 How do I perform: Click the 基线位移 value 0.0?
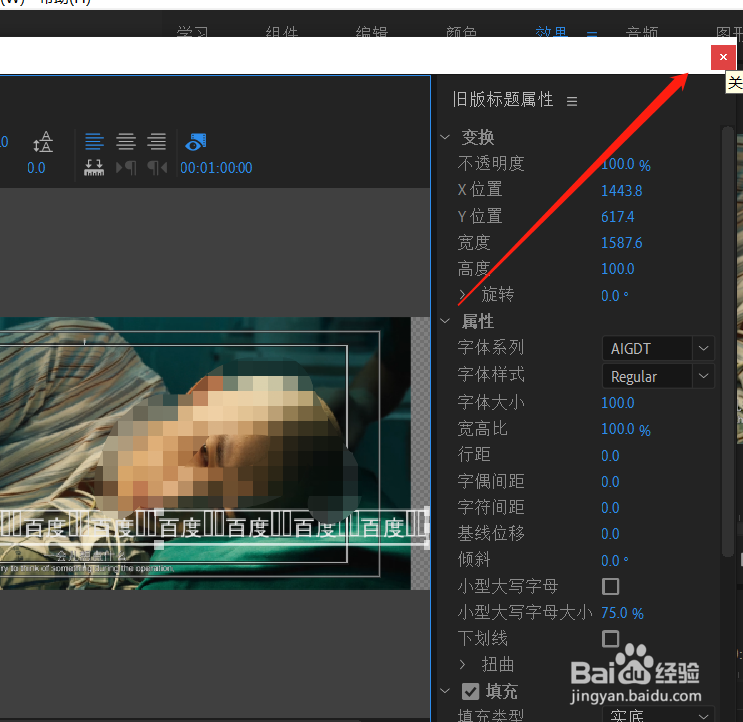610,534
